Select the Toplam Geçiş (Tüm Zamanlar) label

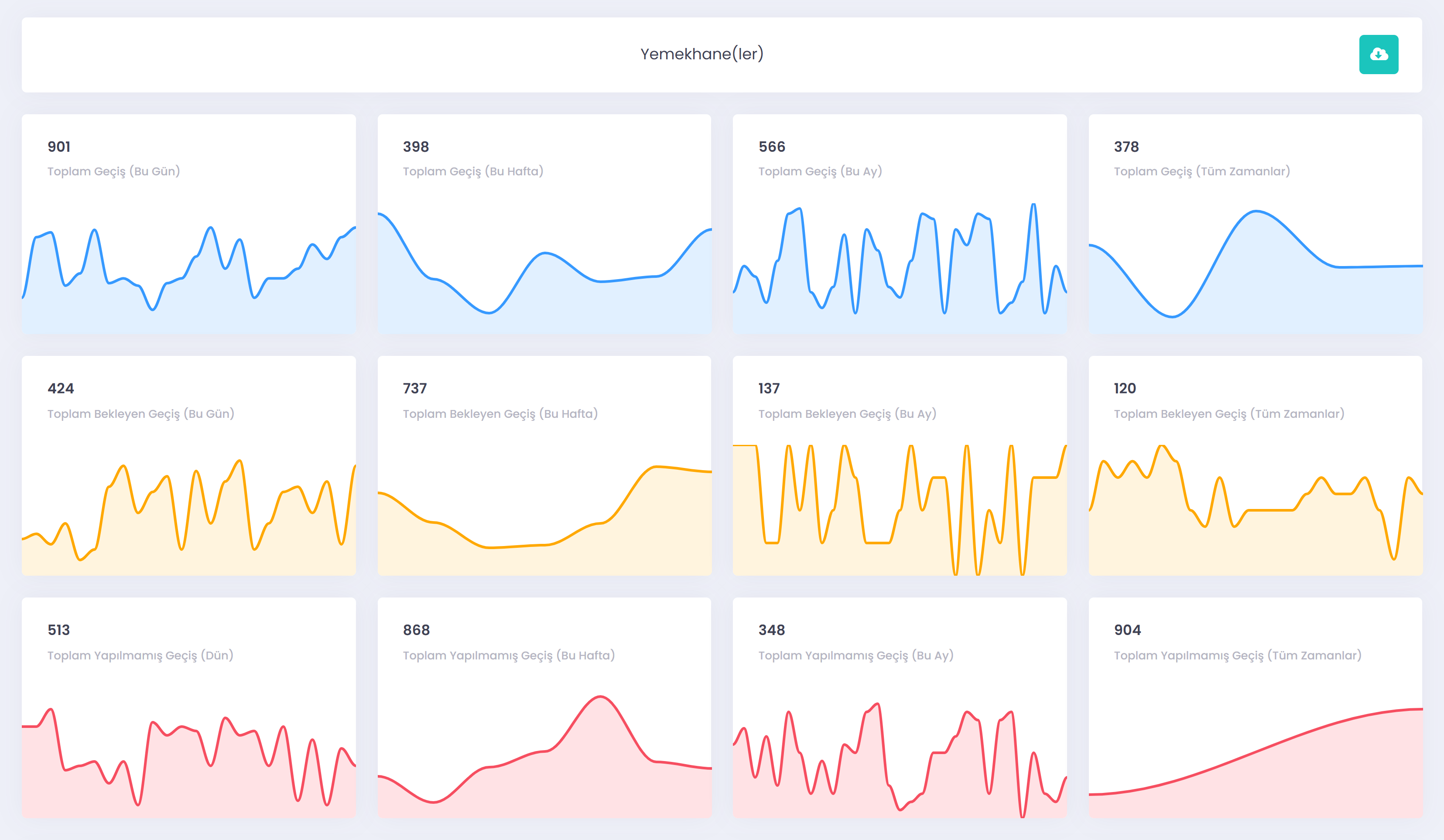click(1202, 171)
